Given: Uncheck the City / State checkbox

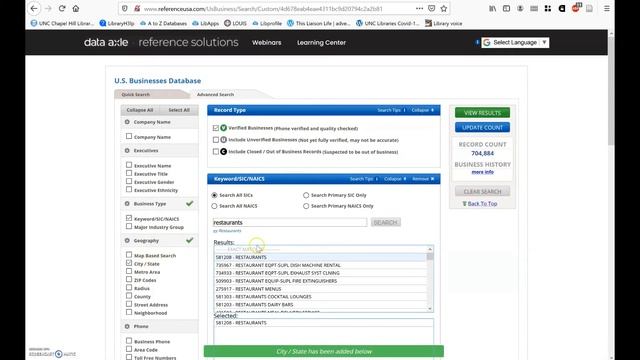Looking at the screenshot, I should pos(129,263).
